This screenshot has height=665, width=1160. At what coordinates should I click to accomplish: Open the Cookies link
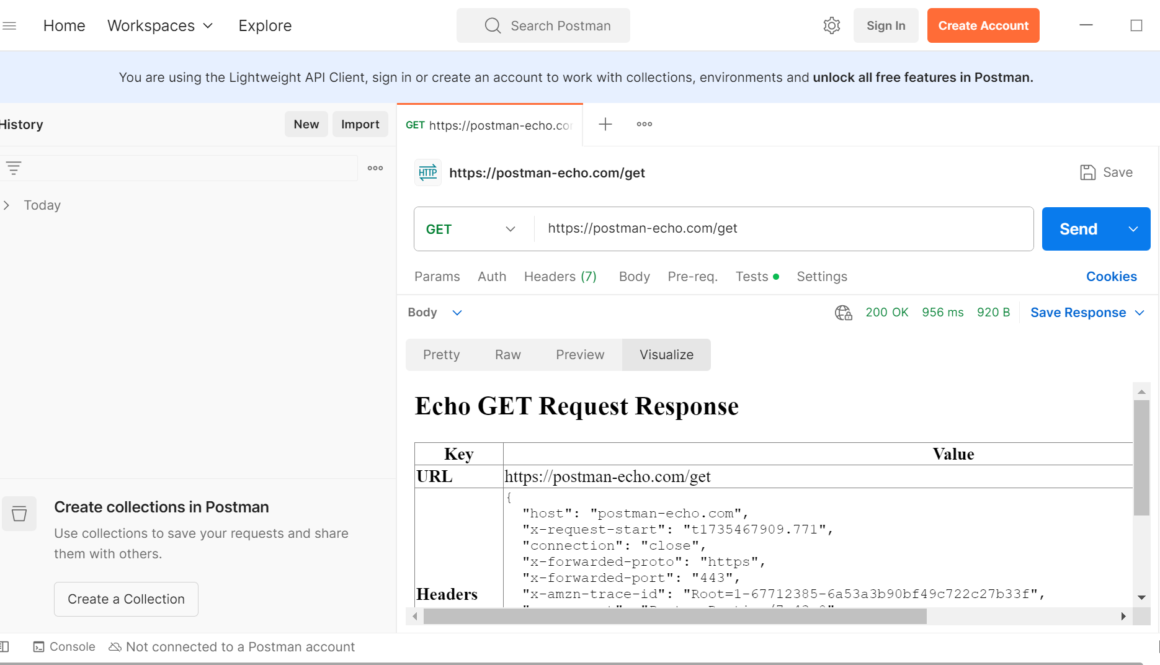(x=1111, y=277)
